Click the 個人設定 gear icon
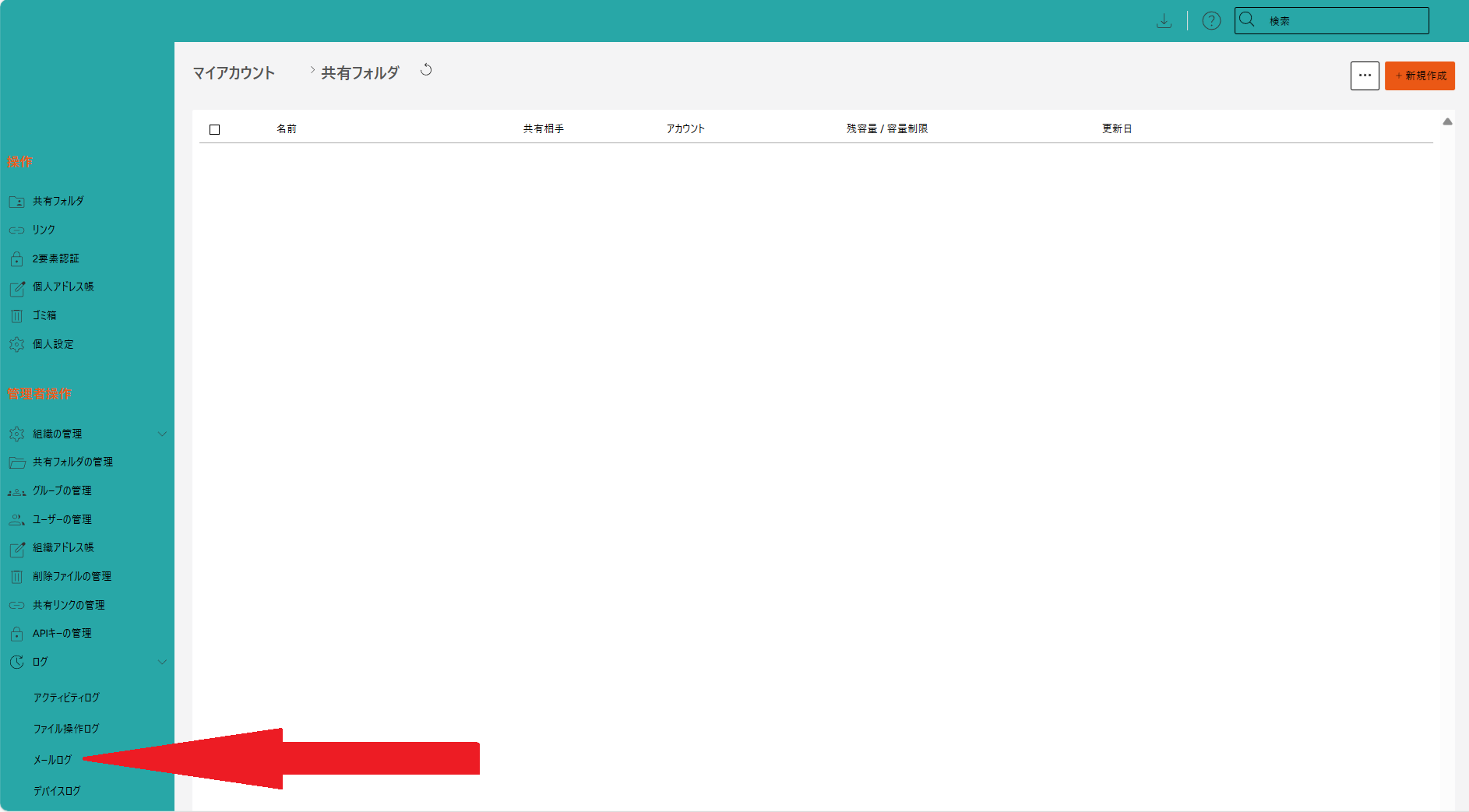1469x812 pixels. (16, 344)
